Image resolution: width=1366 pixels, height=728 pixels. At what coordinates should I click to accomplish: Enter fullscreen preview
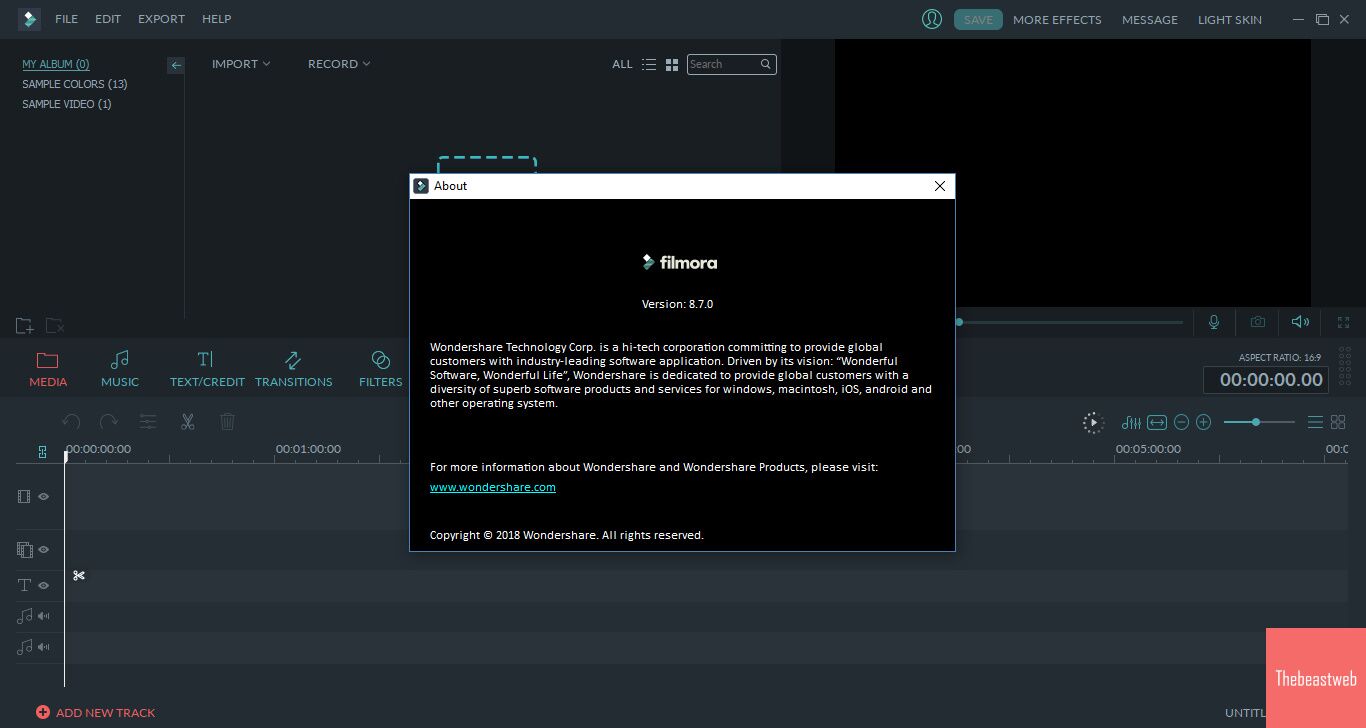coord(1343,322)
